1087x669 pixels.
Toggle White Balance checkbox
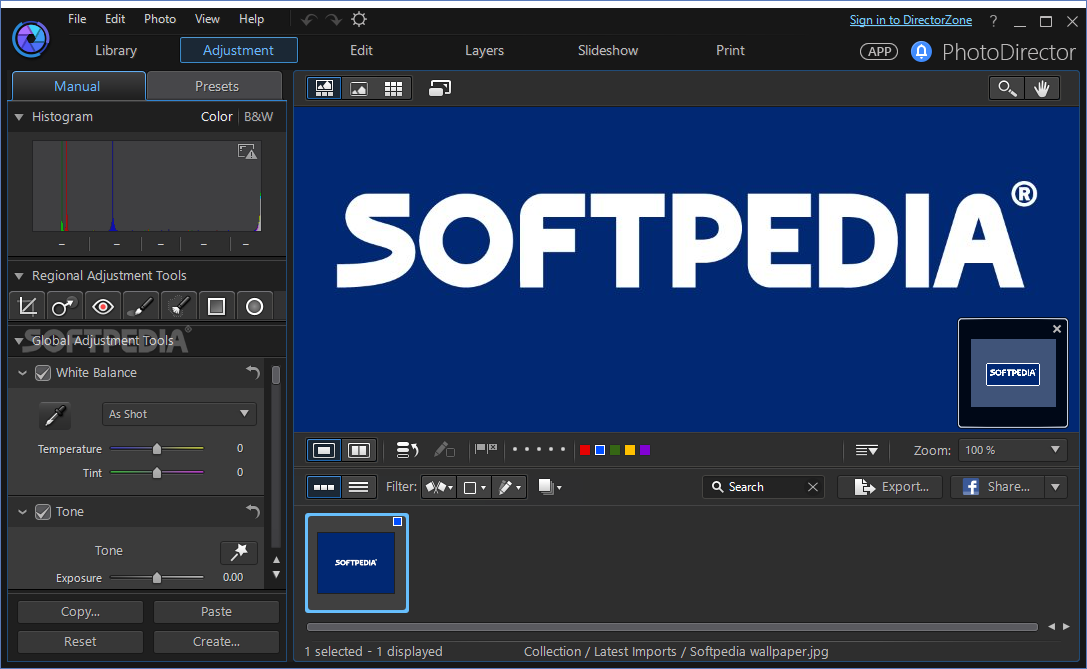pos(43,373)
